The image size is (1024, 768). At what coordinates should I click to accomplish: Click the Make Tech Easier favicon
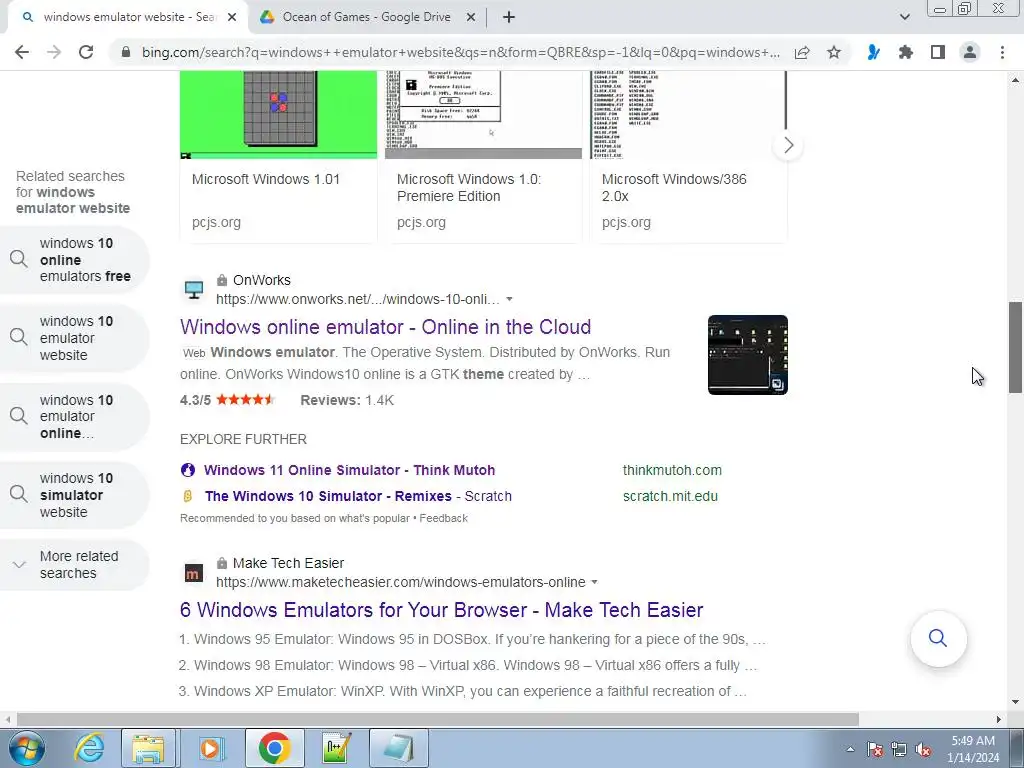[193, 573]
